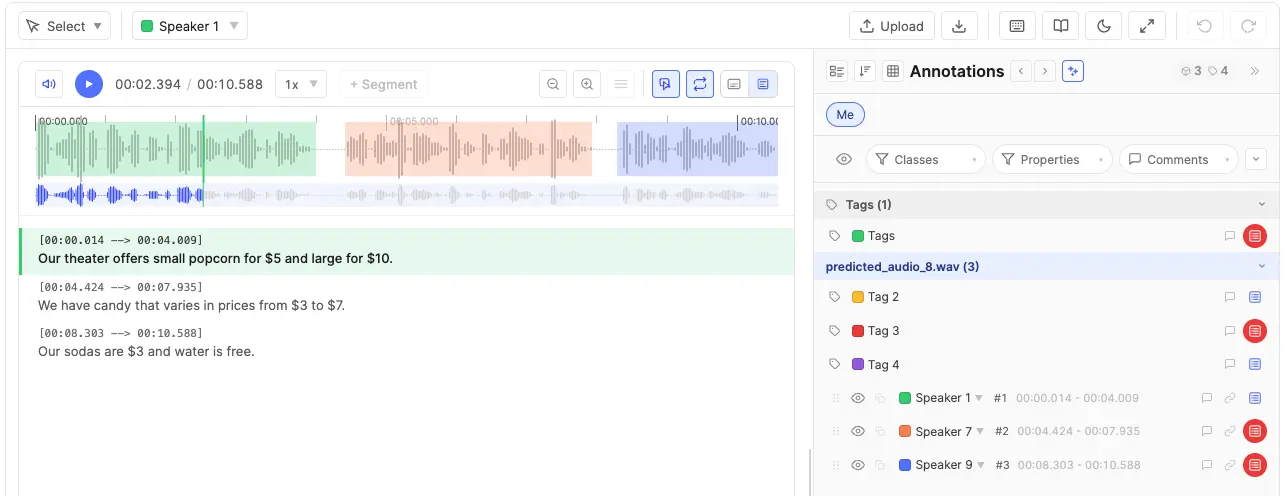Click the sparkle AI icon beside Annotations
This screenshot has height=496, width=1285.
1073,71
